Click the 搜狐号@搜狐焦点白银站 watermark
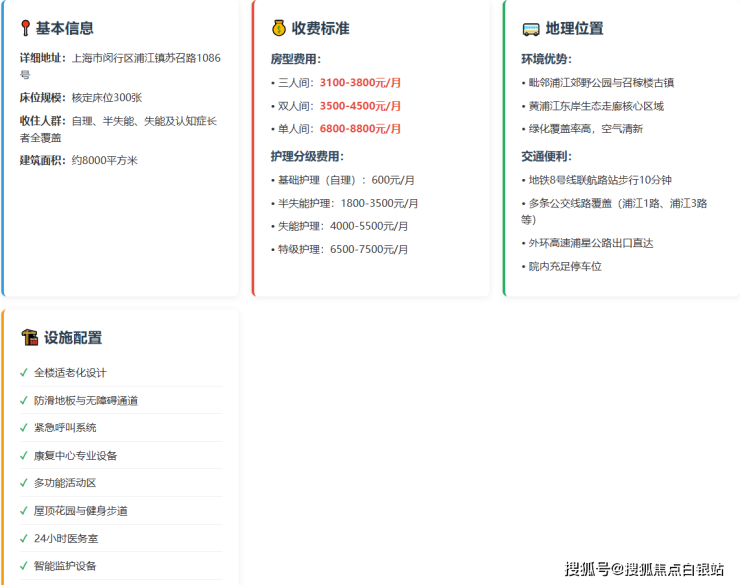 (x=644, y=569)
